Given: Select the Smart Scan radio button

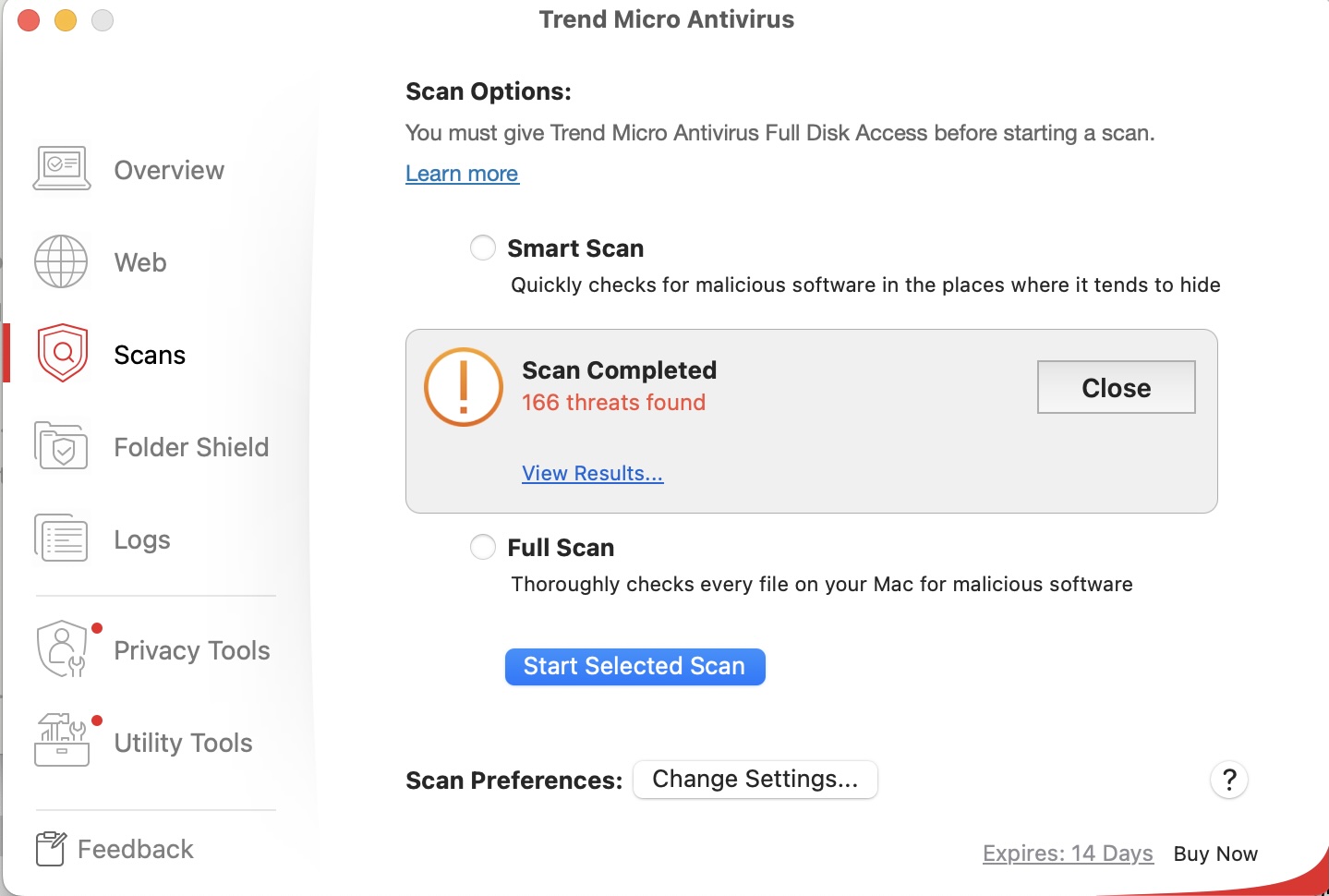Looking at the screenshot, I should point(482,248).
